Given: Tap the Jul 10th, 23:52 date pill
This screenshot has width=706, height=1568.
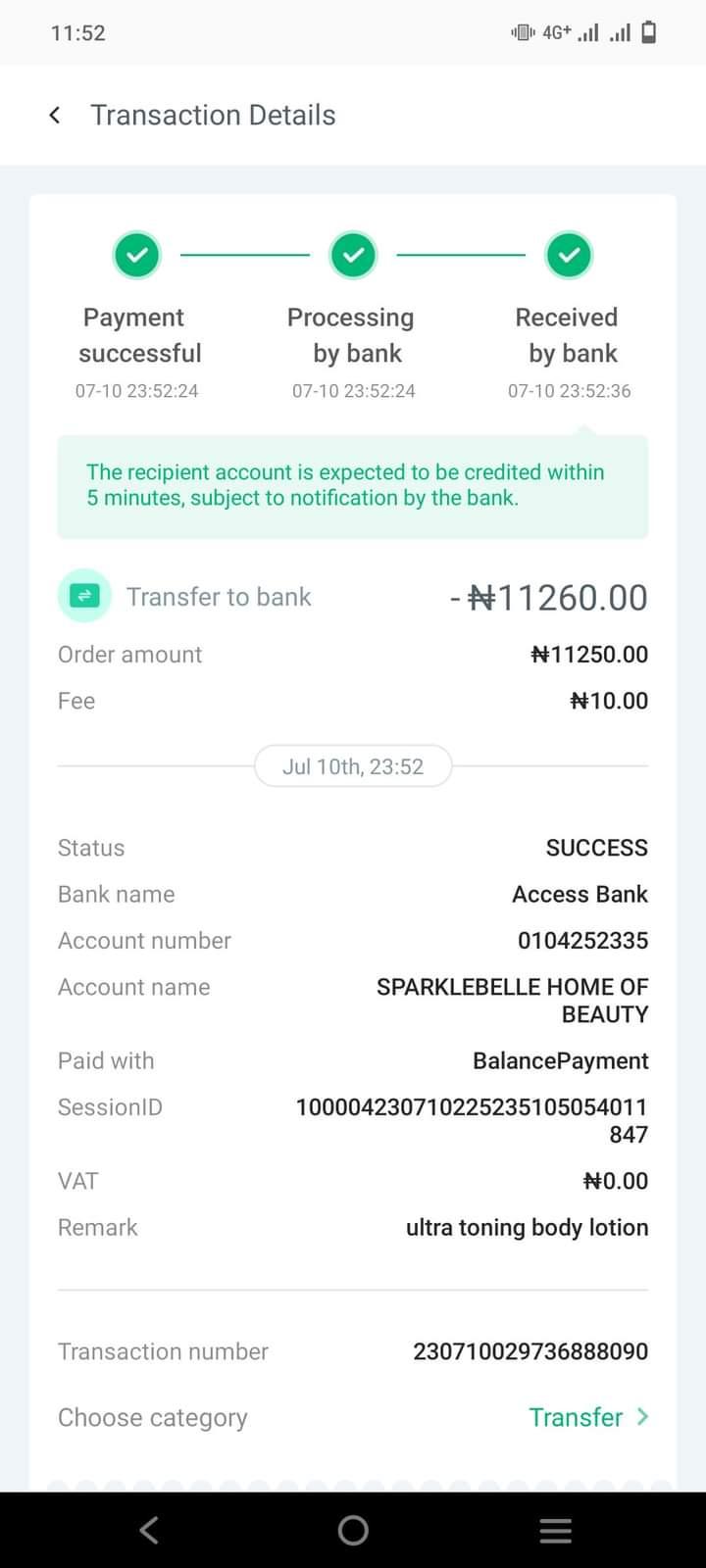Looking at the screenshot, I should (x=353, y=766).
